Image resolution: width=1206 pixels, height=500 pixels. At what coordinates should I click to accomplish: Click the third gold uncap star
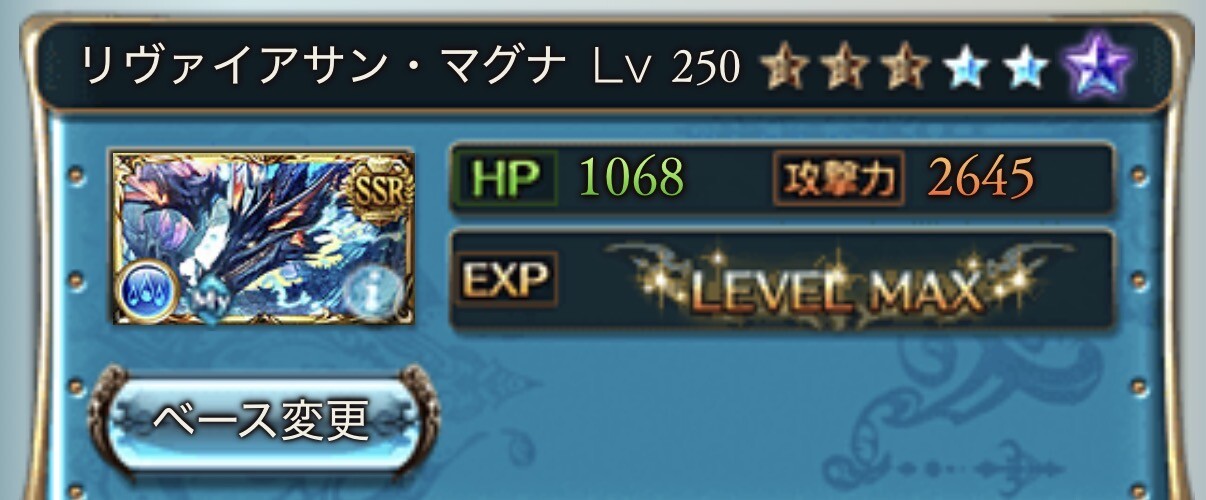point(906,68)
